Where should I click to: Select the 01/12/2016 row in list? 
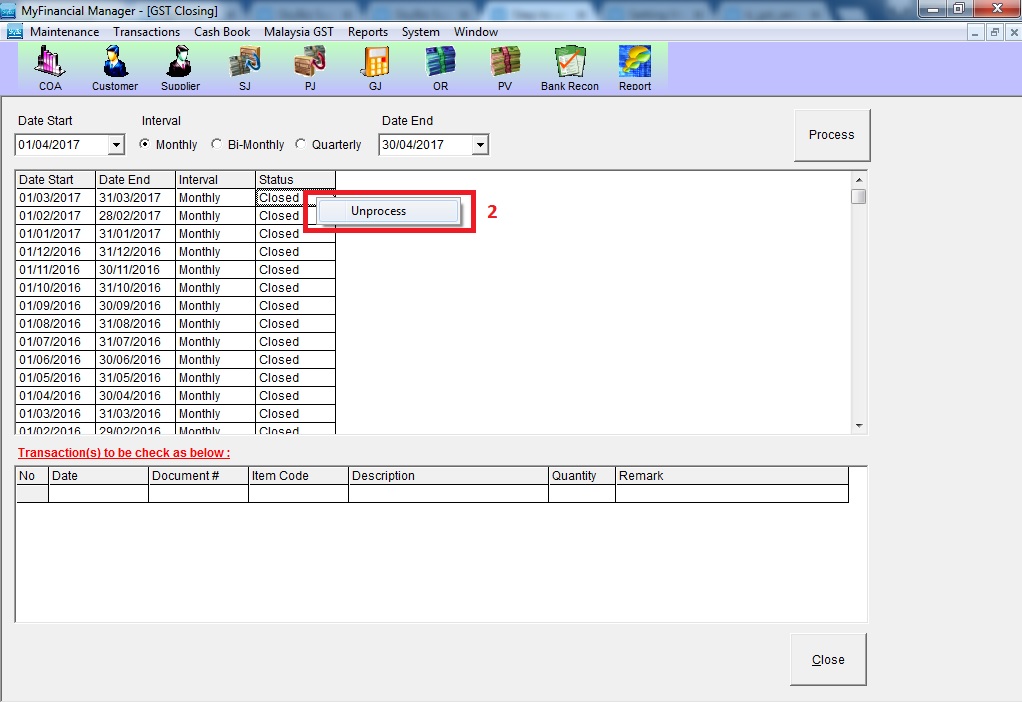point(50,252)
